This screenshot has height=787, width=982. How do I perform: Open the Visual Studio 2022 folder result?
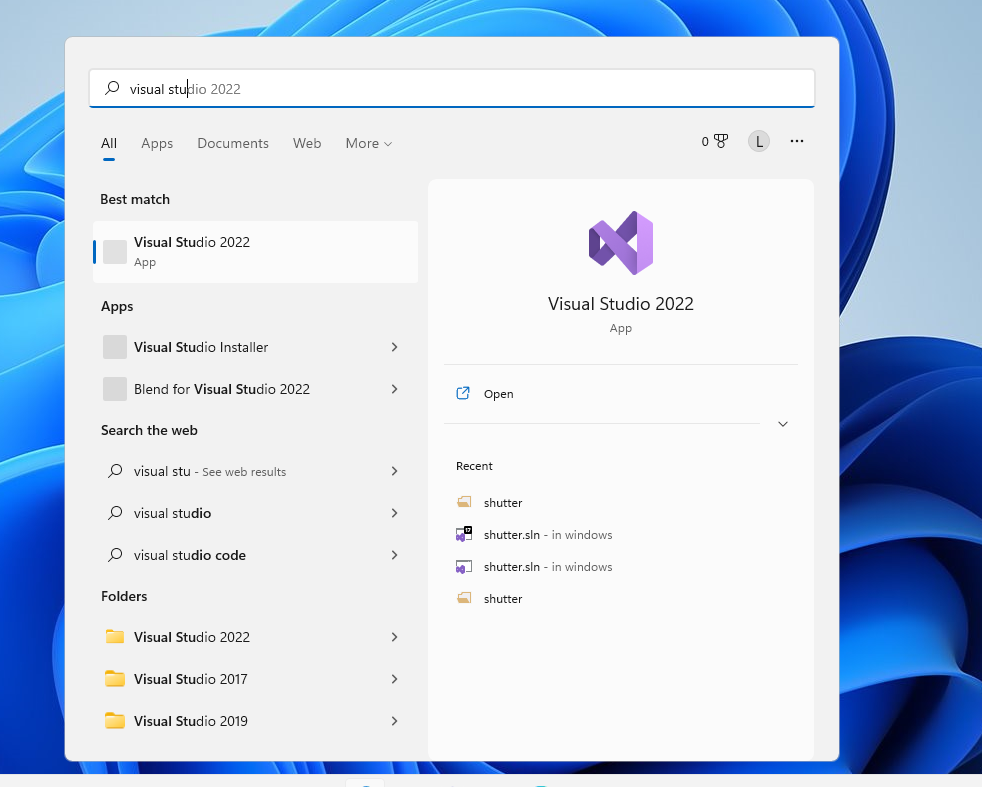256,637
